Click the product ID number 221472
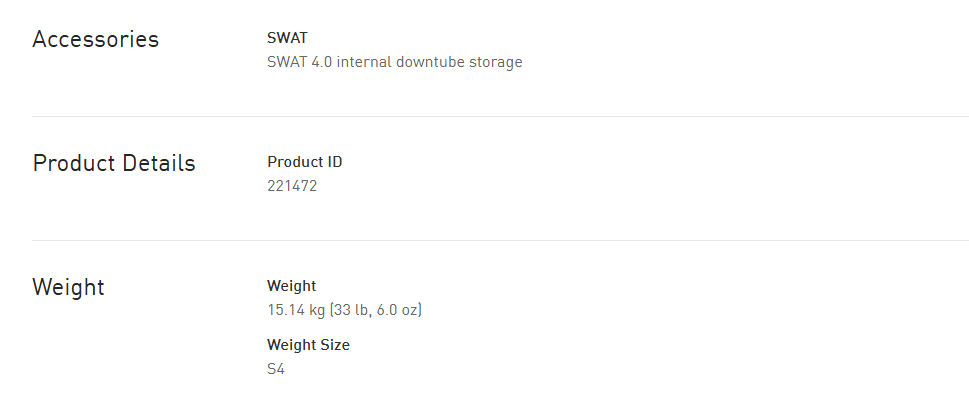Screen dimensions: 969x410 click(291, 186)
